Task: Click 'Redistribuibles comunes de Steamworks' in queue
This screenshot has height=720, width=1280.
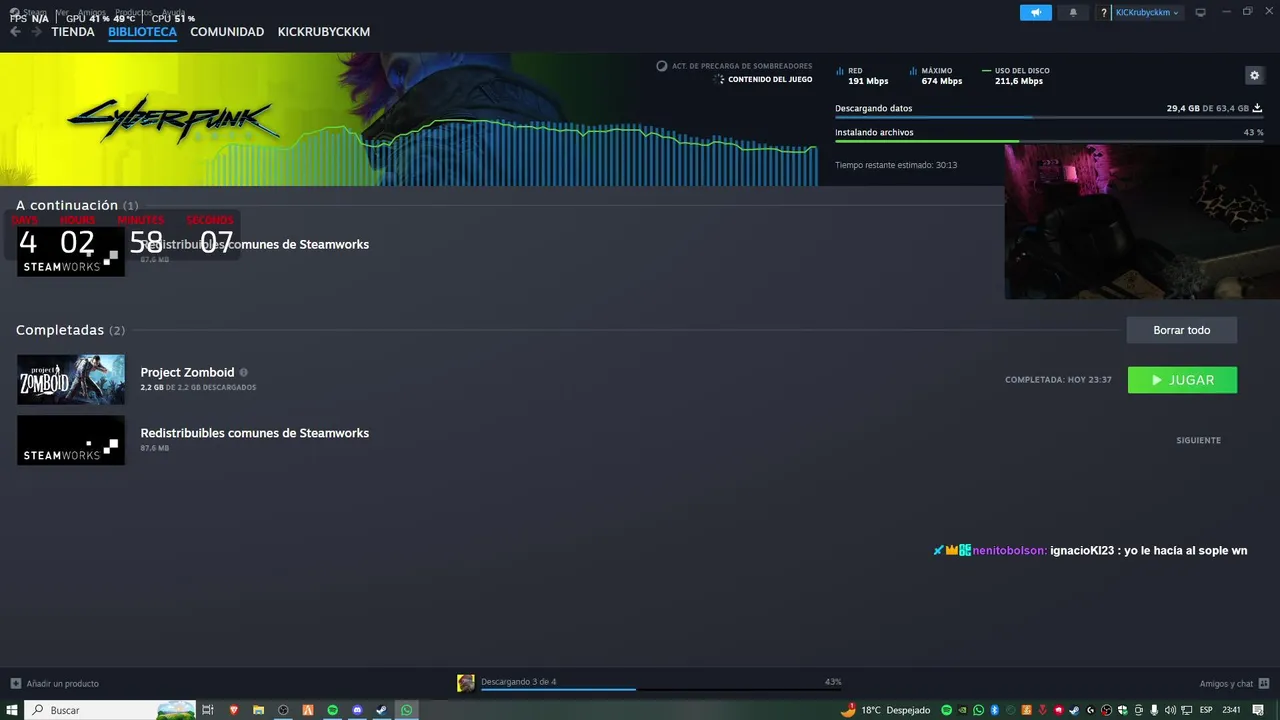Action: [x=255, y=244]
